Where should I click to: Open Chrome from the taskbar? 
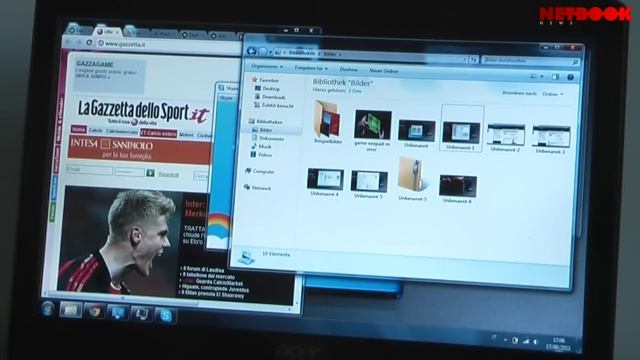pyautogui.click(x=95, y=312)
